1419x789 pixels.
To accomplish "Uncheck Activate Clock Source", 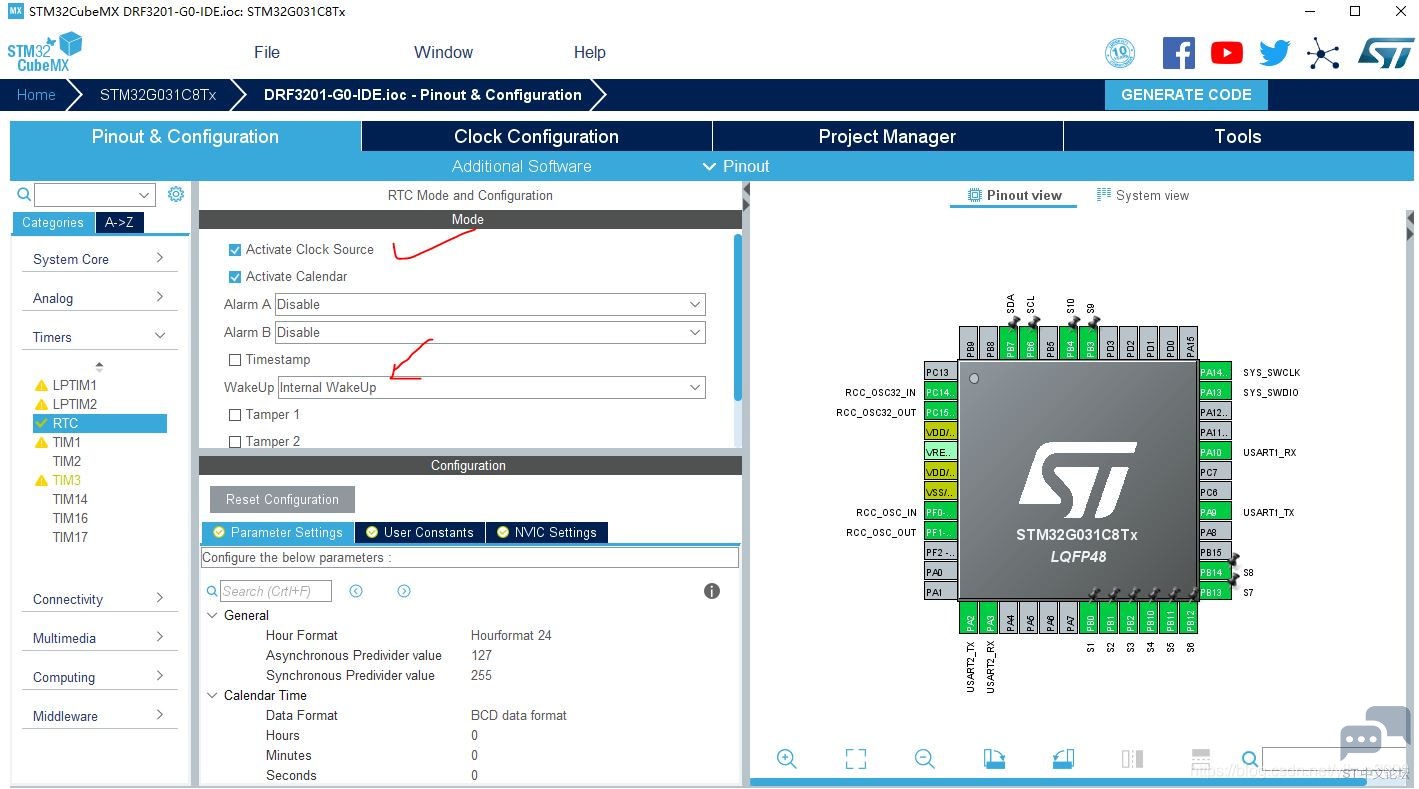I will tap(235, 250).
